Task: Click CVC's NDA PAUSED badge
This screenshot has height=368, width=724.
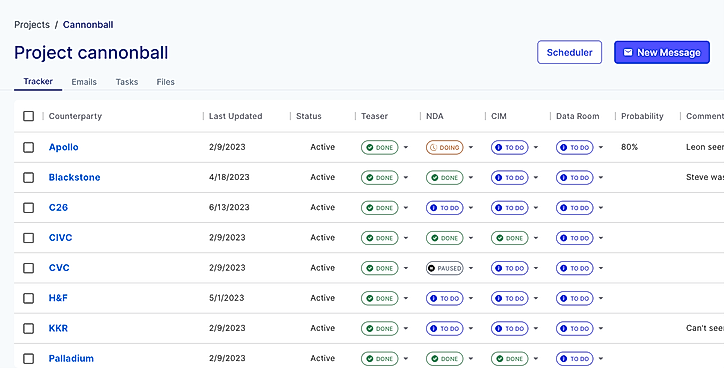Action: pyautogui.click(x=444, y=268)
